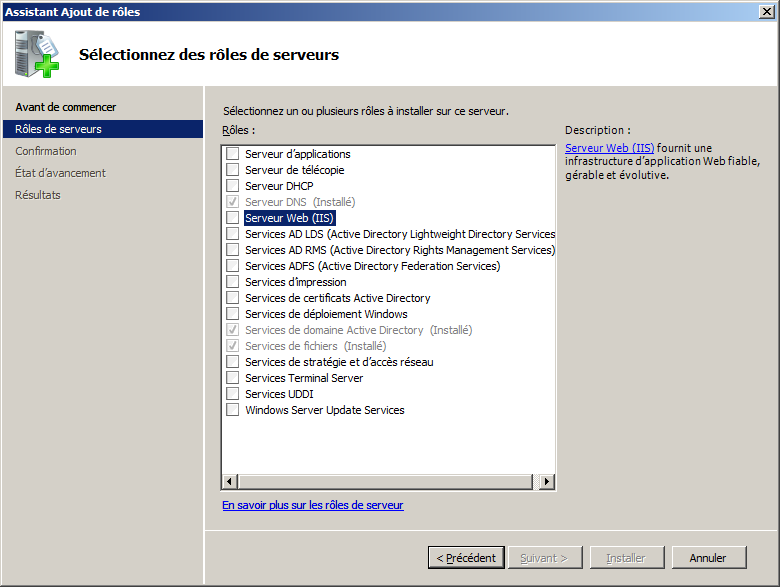Toggle the Services d'impression checkbox
This screenshot has height=587, width=780.
pos(233,282)
